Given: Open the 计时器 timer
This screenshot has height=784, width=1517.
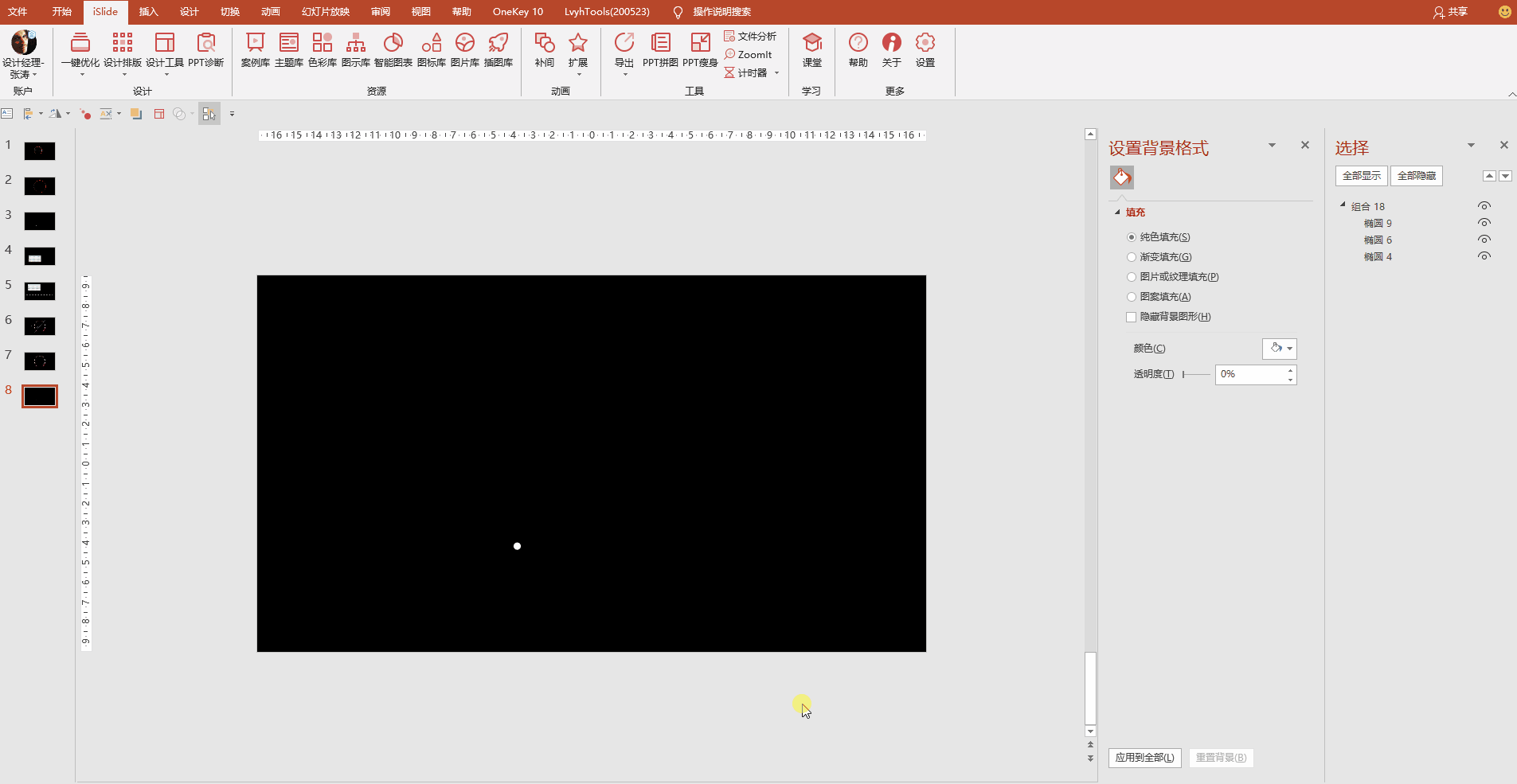Looking at the screenshot, I should coord(751,72).
